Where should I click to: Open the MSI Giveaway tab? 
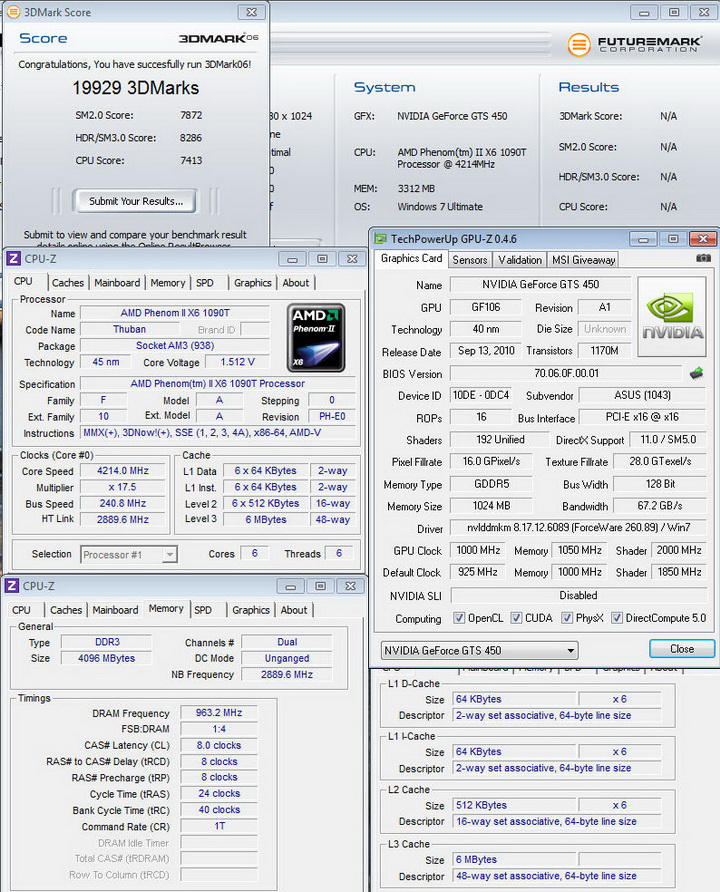584,260
